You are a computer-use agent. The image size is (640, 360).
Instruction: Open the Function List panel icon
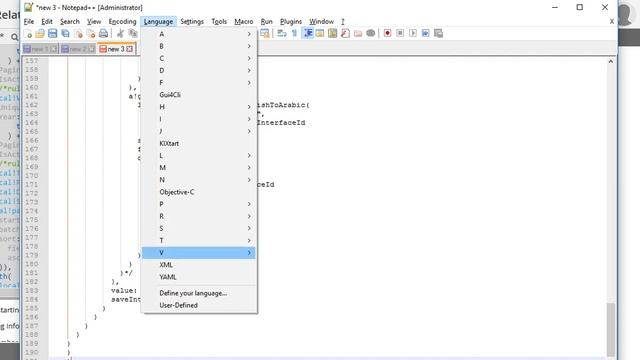[x=345, y=33]
